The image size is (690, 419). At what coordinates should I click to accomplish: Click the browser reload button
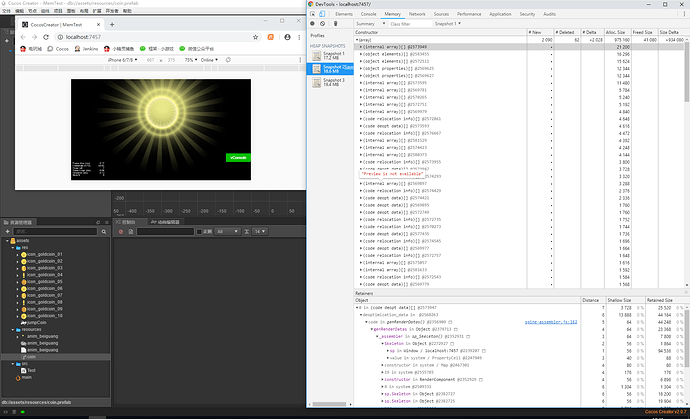[x=45, y=36]
